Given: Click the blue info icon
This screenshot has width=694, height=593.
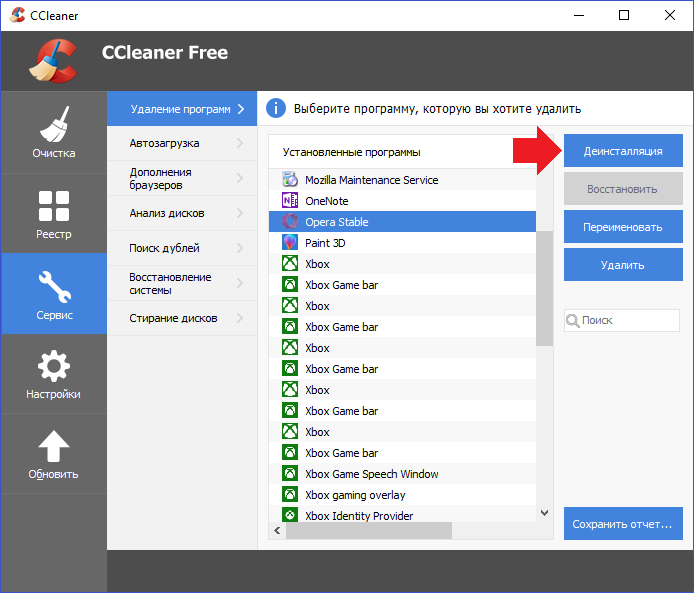Looking at the screenshot, I should [x=276, y=108].
